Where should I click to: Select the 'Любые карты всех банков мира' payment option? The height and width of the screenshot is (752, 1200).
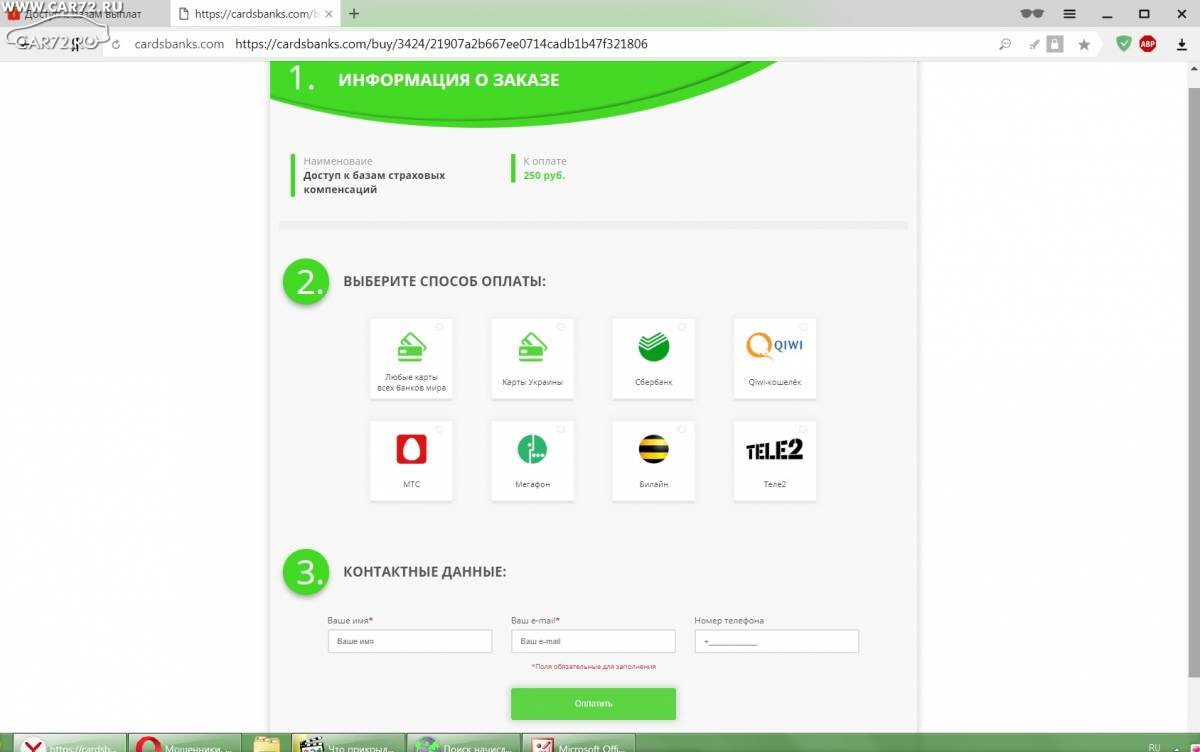tap(411, 358)
